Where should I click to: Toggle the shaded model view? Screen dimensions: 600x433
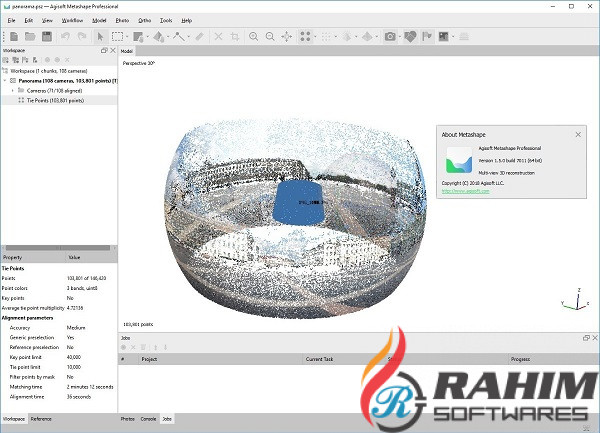tap(347, 37)
